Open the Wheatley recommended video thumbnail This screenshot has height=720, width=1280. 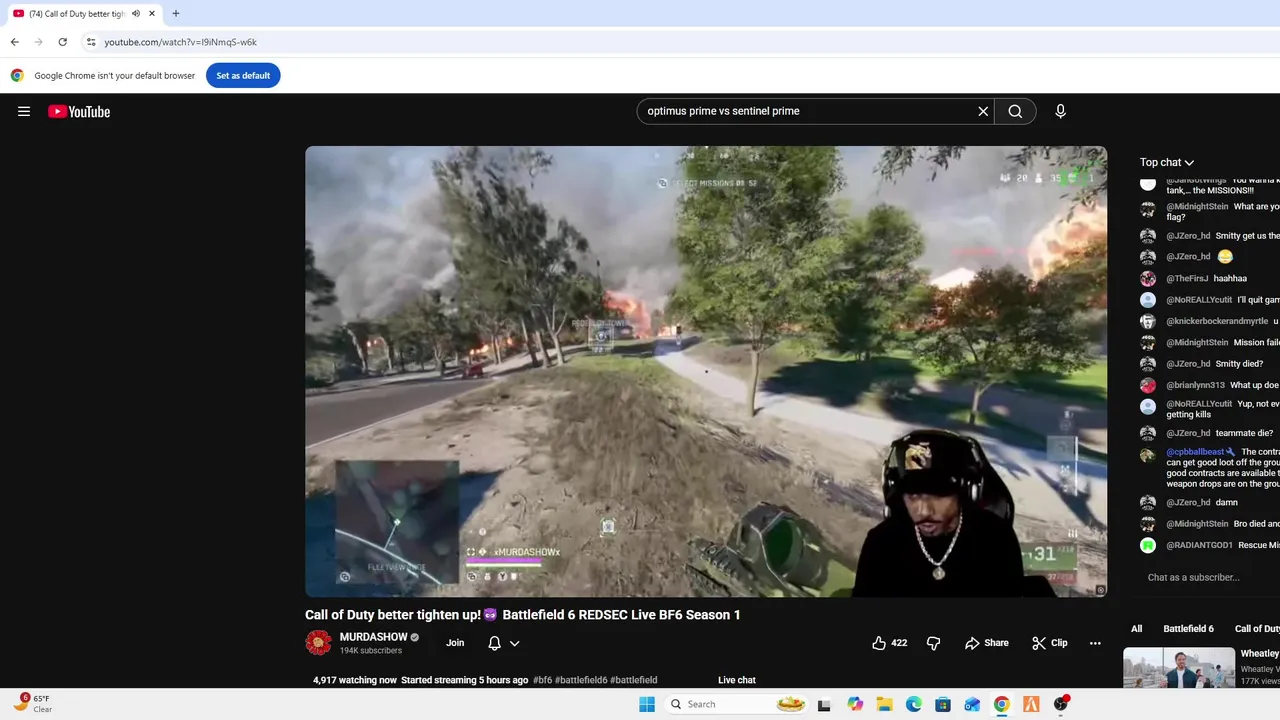[1179, 668]
